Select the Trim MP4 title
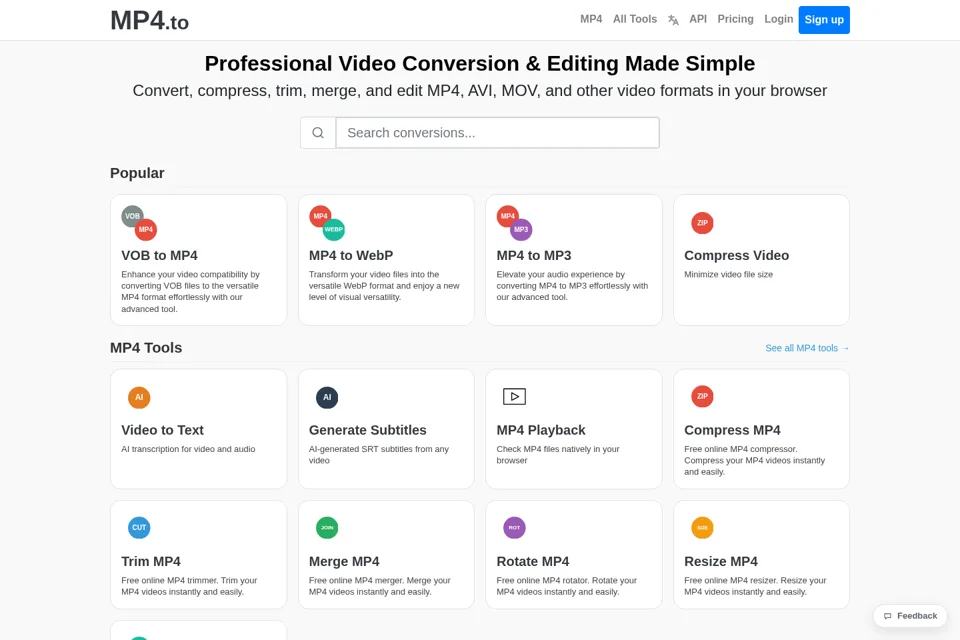This screenshot has width=960, height=640. pos(151,562)
